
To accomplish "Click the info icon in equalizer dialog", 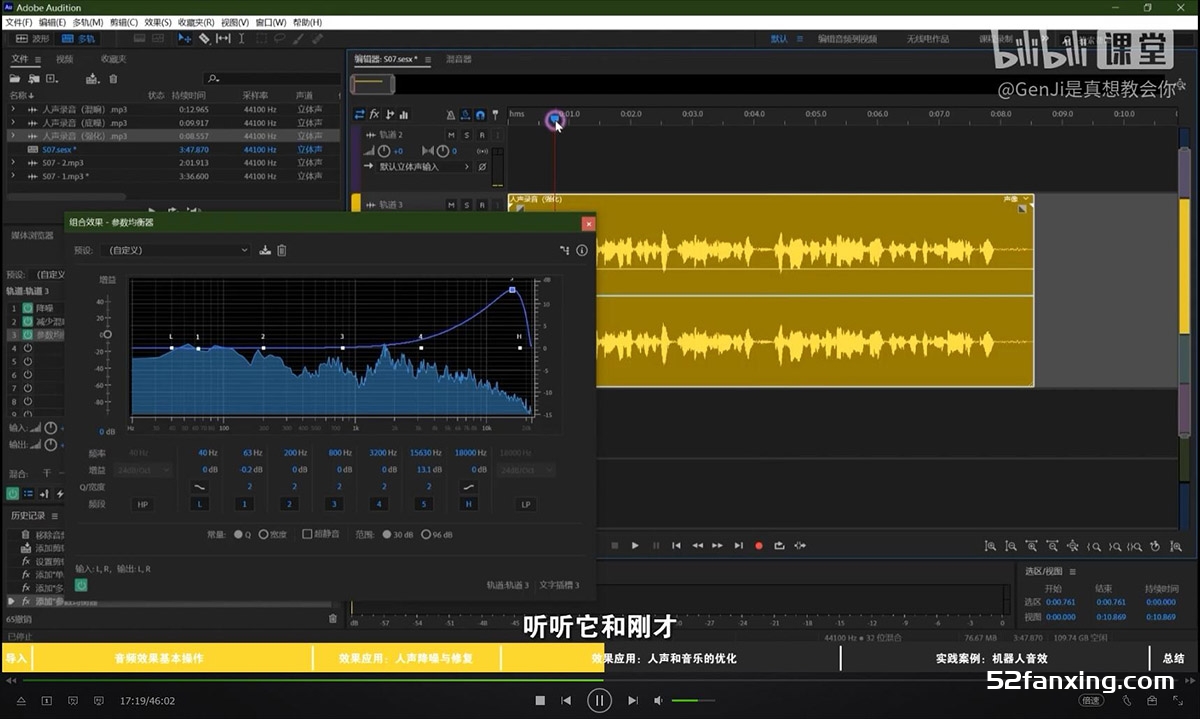I will pyautogui.click(x=582, y=250).
